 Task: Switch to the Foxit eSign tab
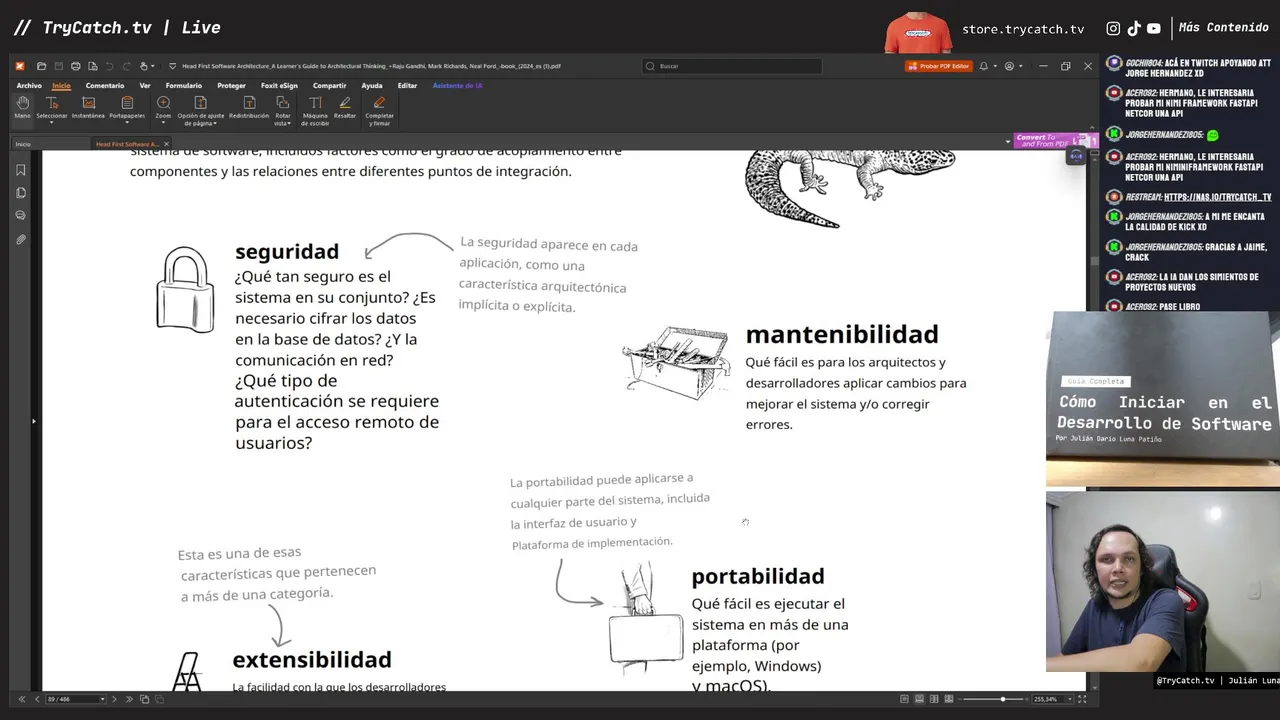279,86
